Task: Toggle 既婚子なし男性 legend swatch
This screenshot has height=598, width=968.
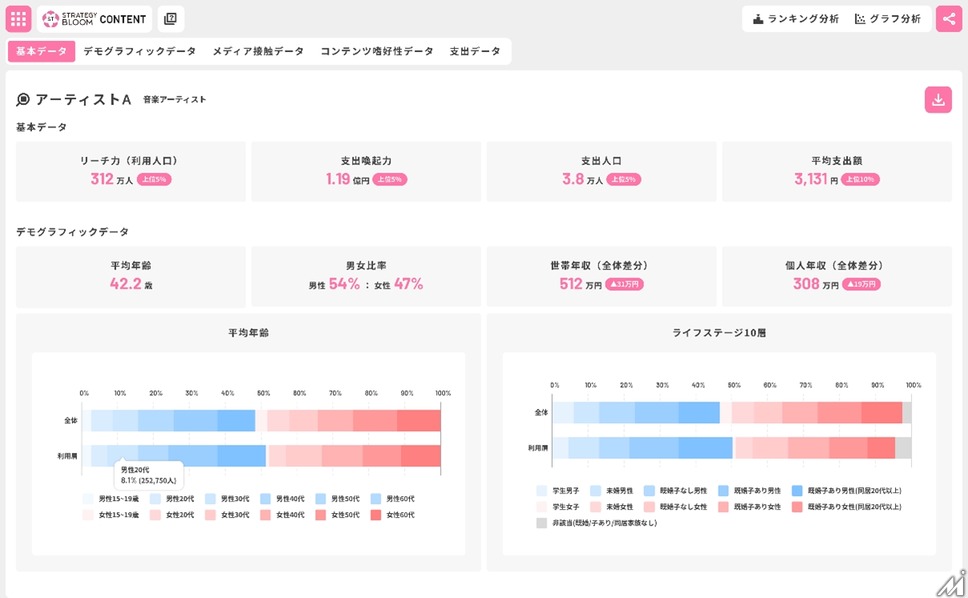Action: tap(649, 491)
